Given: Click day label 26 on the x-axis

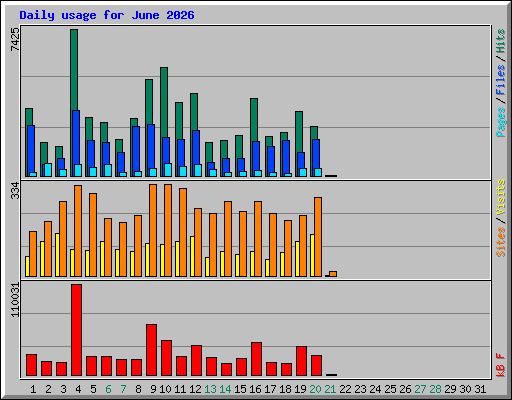Looking at the screenshot, I should 405,389.
